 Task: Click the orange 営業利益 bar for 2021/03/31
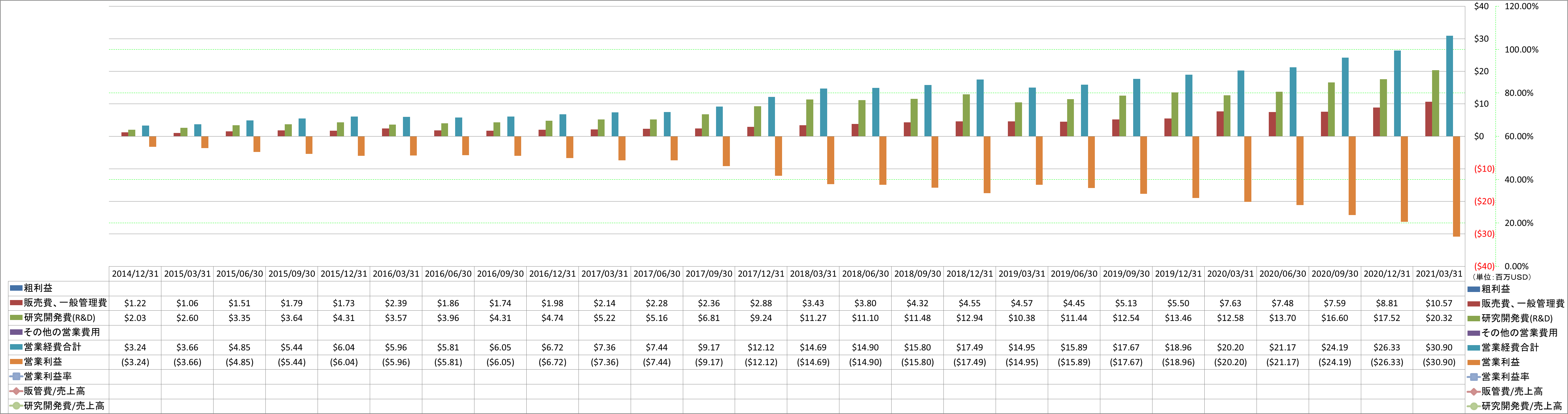tap(1457, 186)
